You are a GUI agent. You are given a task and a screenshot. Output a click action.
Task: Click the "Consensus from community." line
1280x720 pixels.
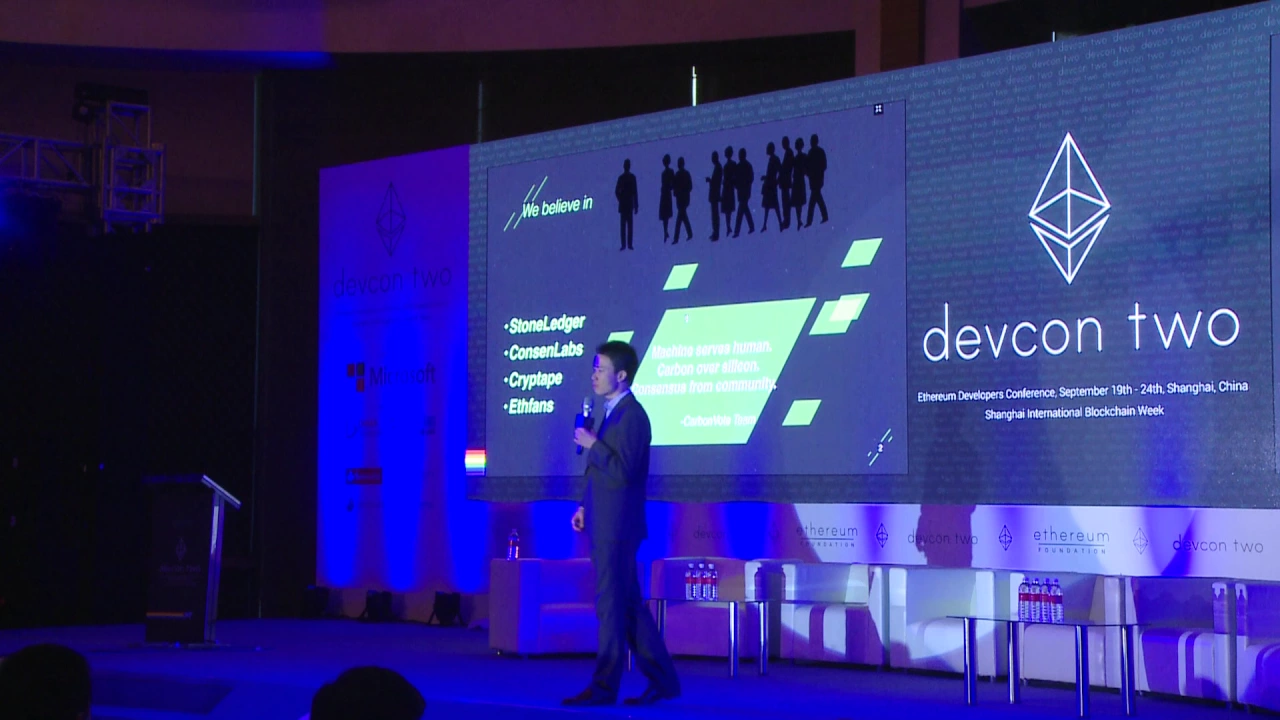[705, 384]
